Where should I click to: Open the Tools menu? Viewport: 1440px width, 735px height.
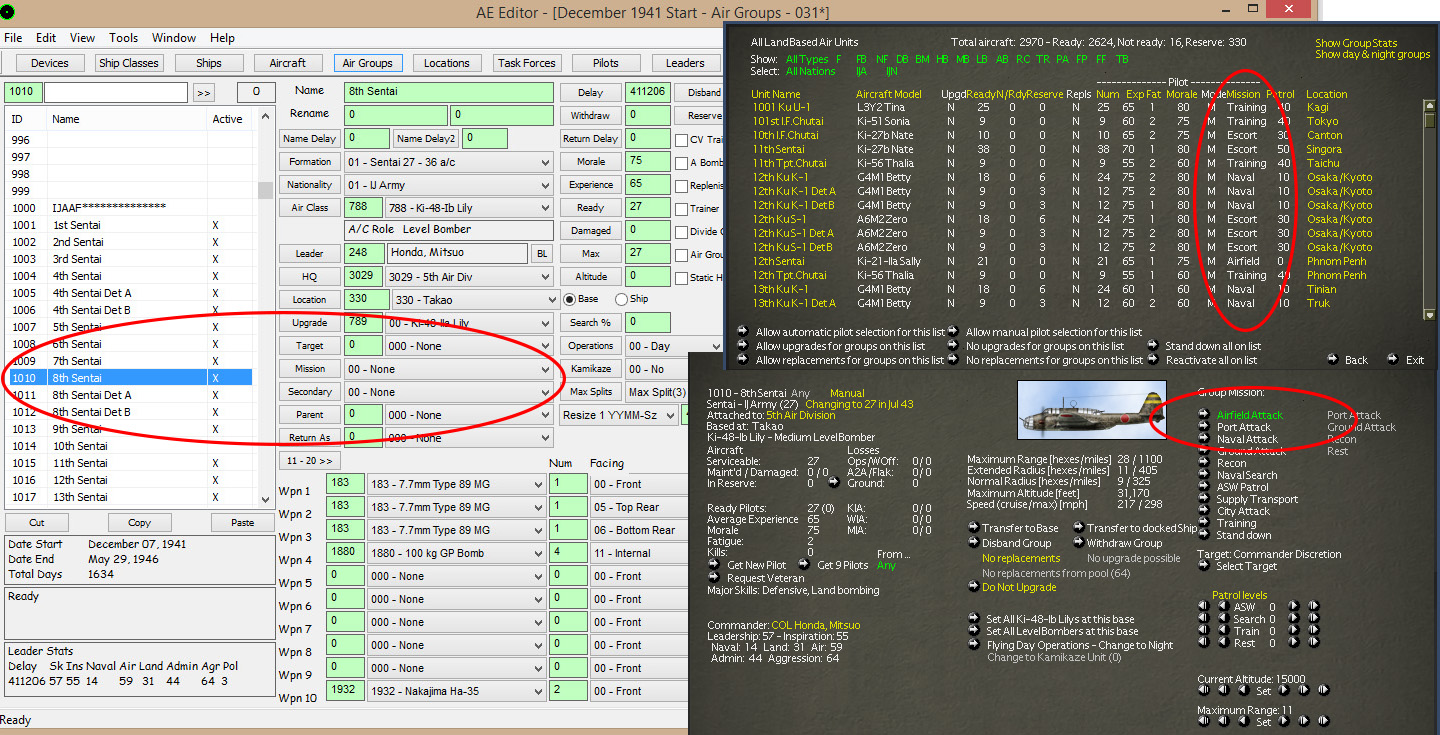[x=124, y=38]
